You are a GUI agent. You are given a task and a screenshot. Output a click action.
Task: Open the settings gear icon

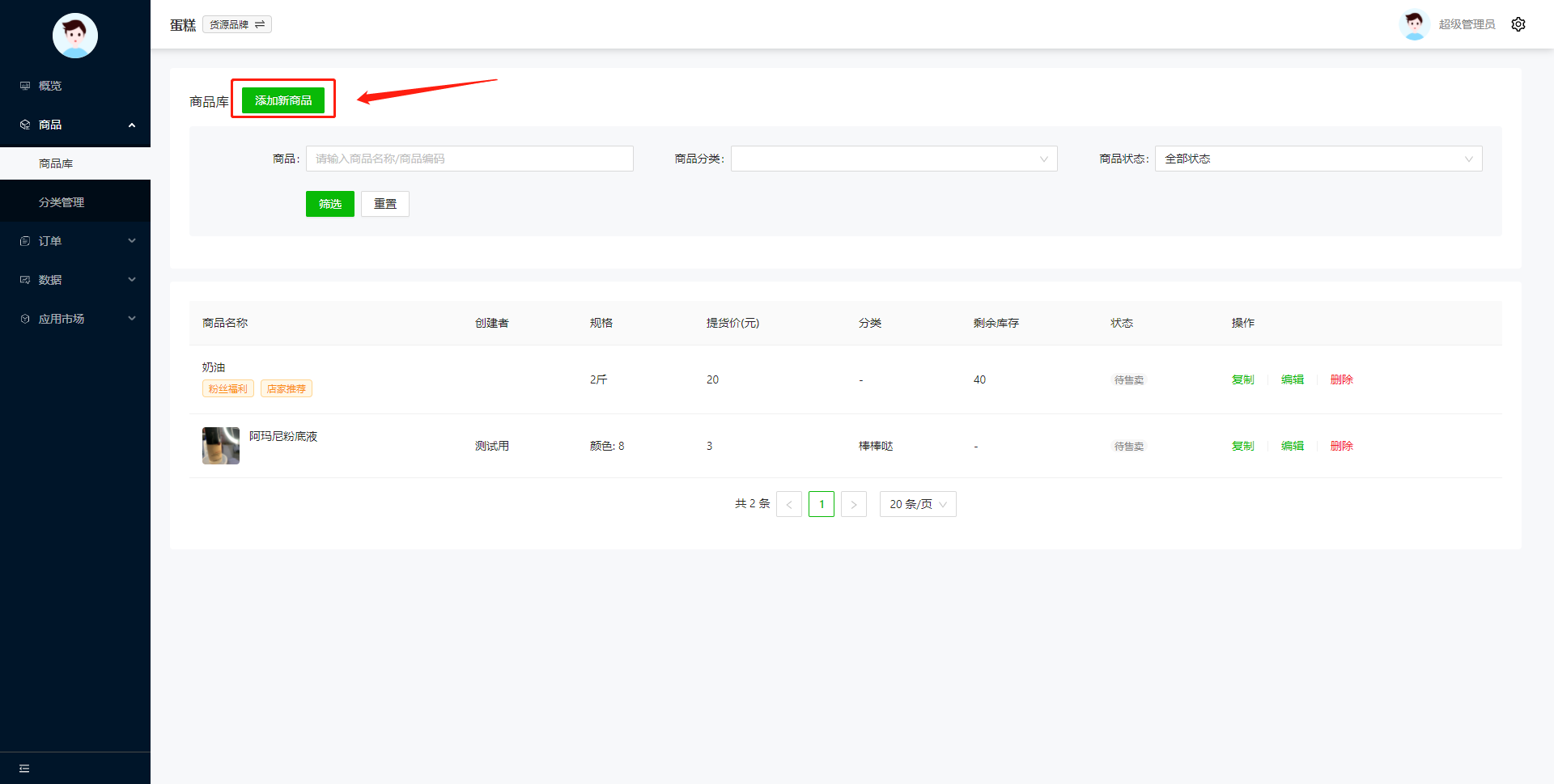(1518, 24)
